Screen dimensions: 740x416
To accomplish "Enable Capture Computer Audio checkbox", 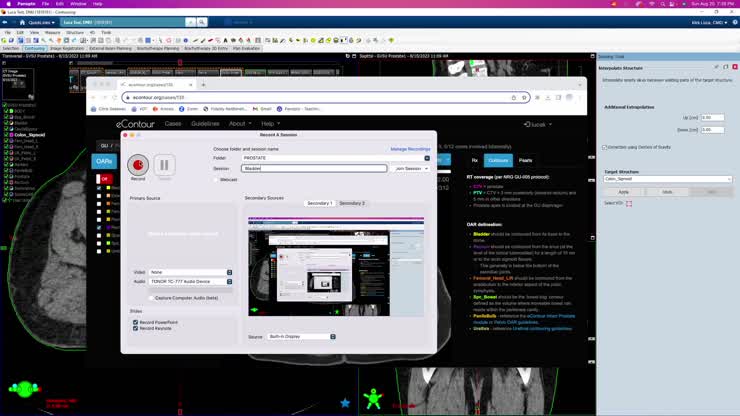I will click(x=151, y=298).
